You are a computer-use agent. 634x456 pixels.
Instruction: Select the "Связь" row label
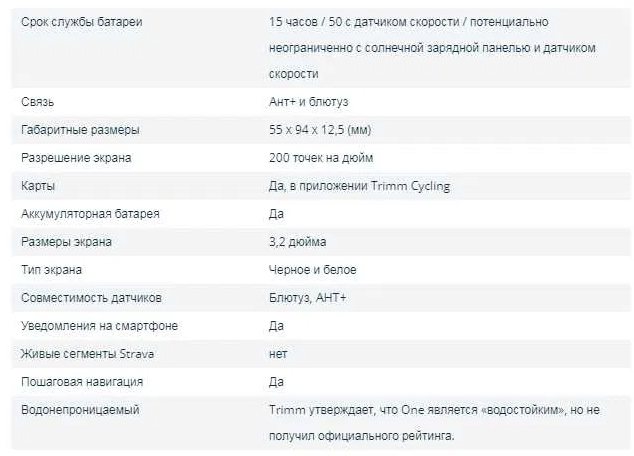37,102
